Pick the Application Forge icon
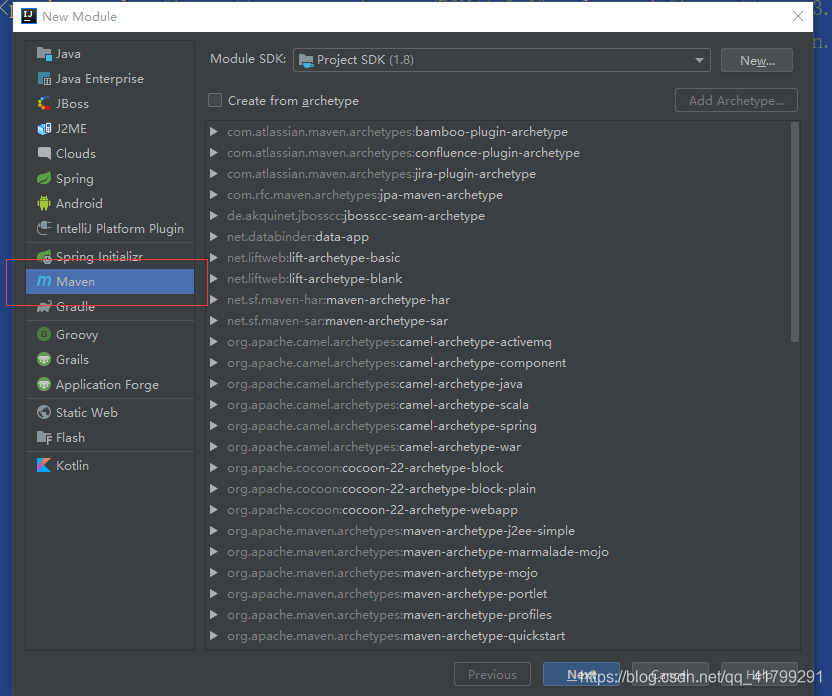Image resolution: width=832 pixels, height=696 pixels. pos(44,384)
